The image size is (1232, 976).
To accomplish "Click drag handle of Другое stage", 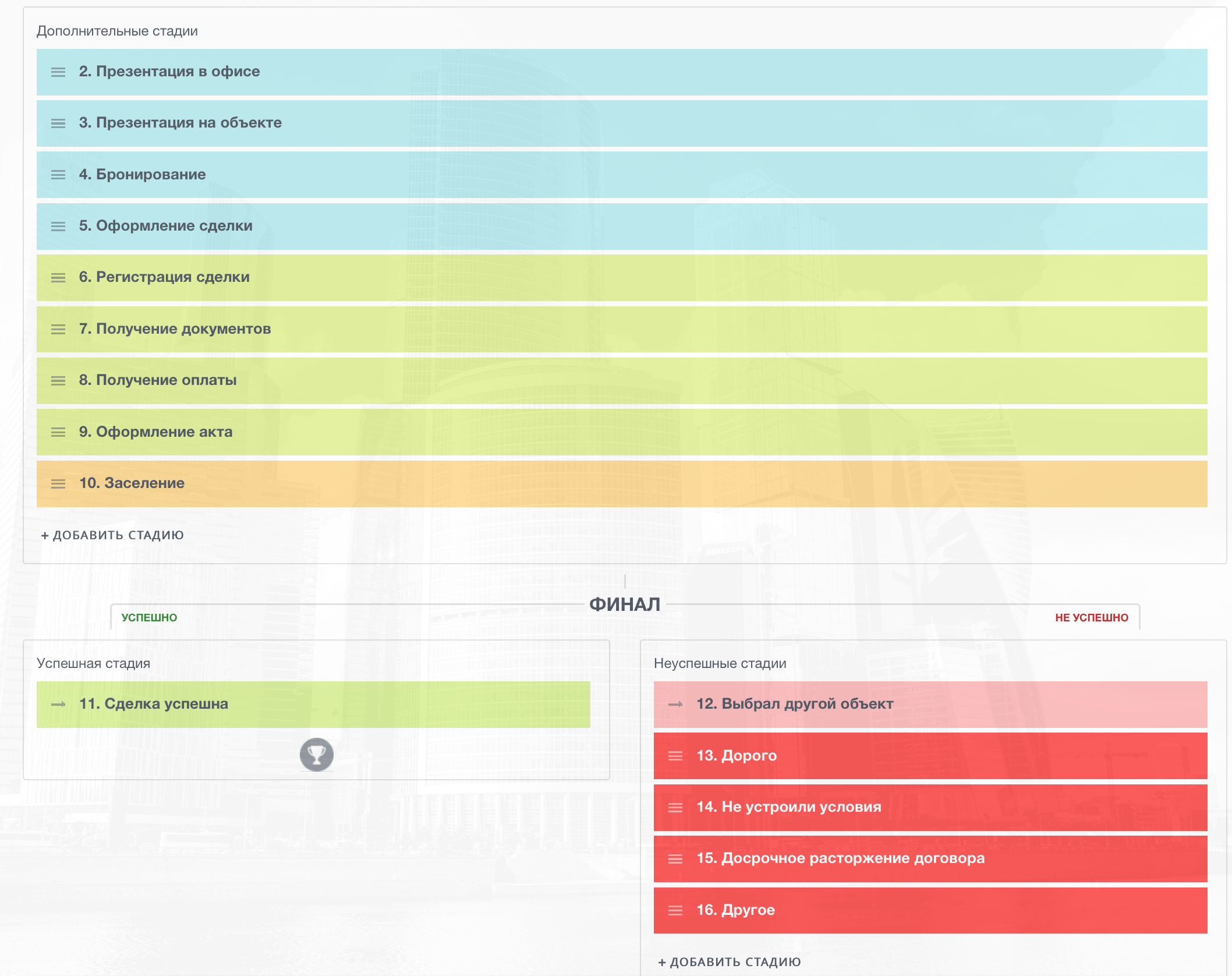I will click(x=675, y=911).
